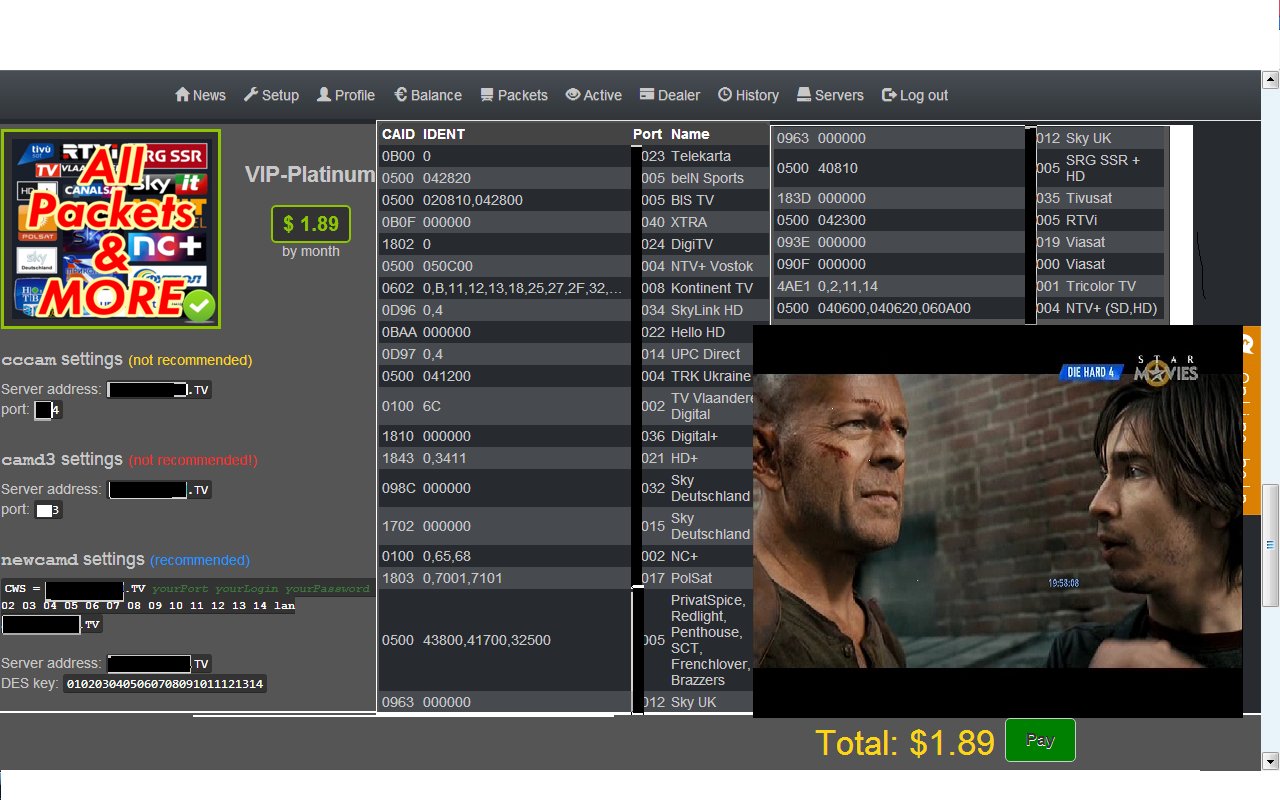Open the Servers page

click(x=830, y=95)
